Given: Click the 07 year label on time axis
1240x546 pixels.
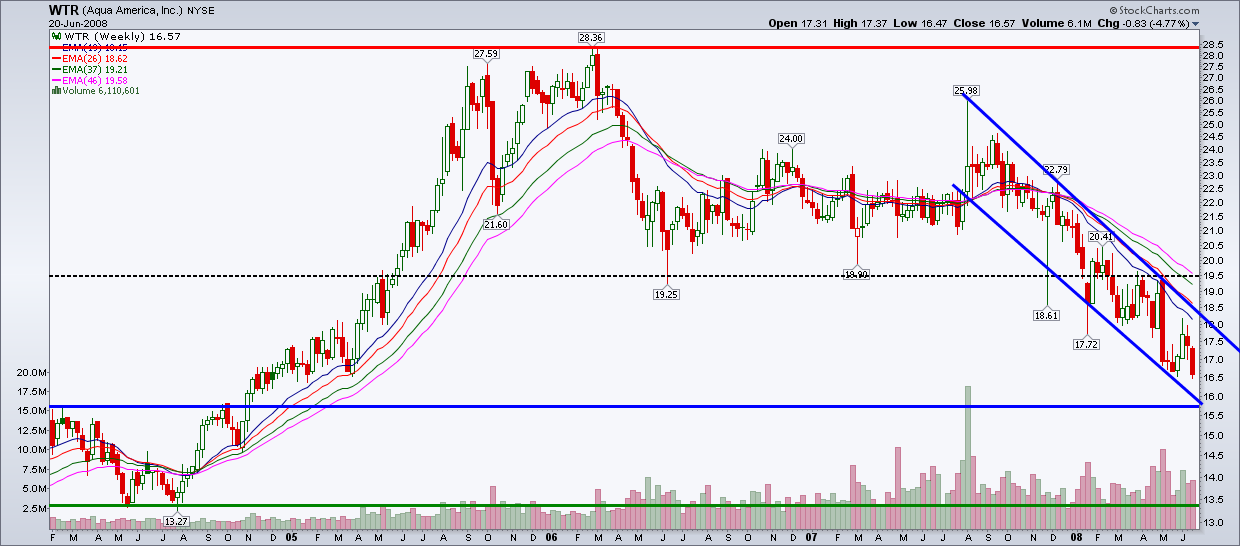Looking at the screenshot, I should pos(811,537).
